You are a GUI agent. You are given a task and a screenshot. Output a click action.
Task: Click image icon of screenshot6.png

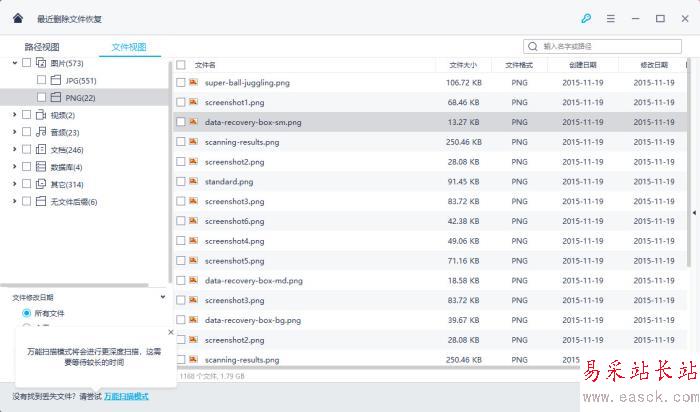tap(193, 221)
